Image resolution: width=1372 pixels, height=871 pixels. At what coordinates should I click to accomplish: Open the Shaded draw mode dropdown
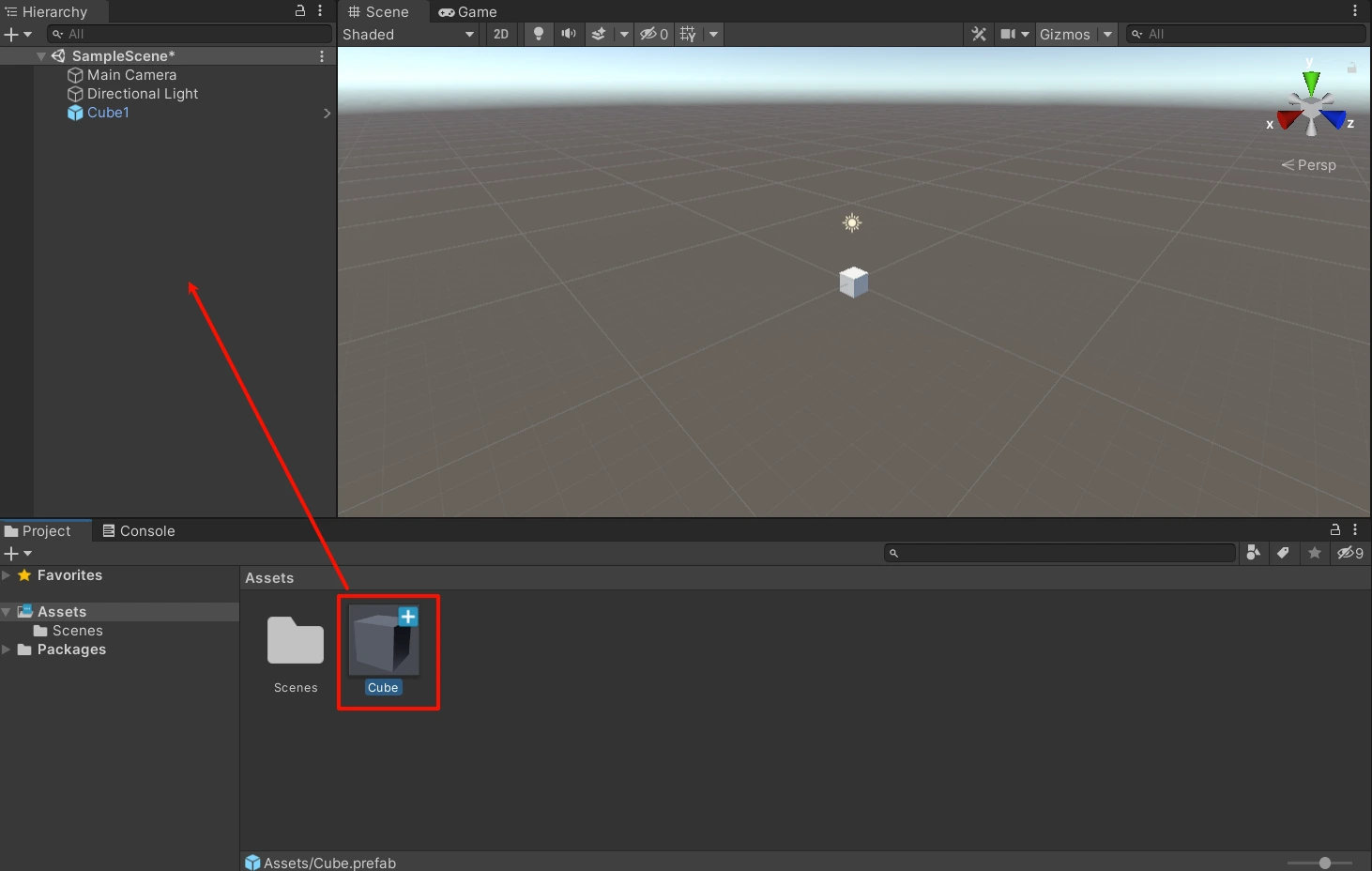[x=407, y=34]
